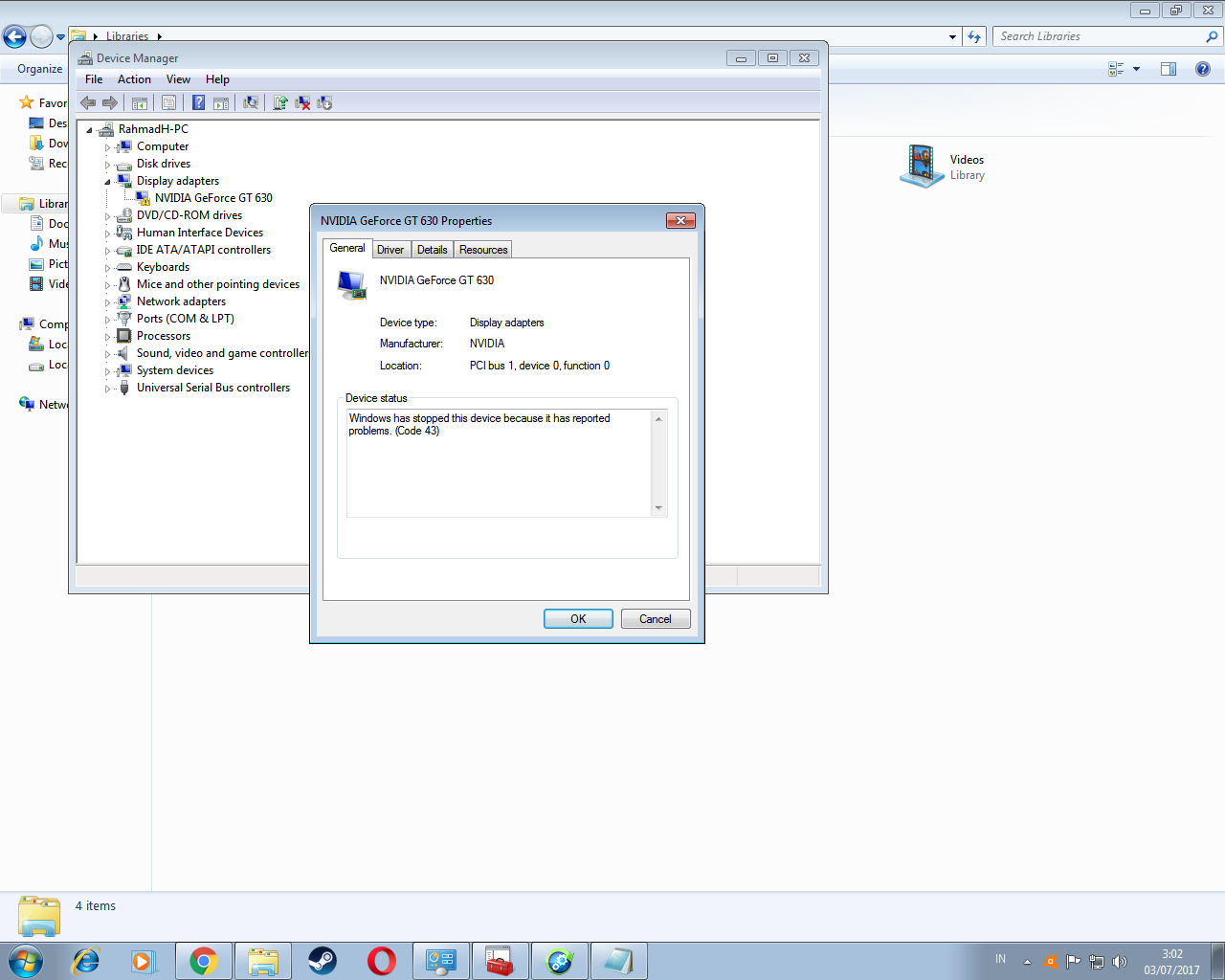Show hidden tray icons arrow

(x=1027, y=962)
